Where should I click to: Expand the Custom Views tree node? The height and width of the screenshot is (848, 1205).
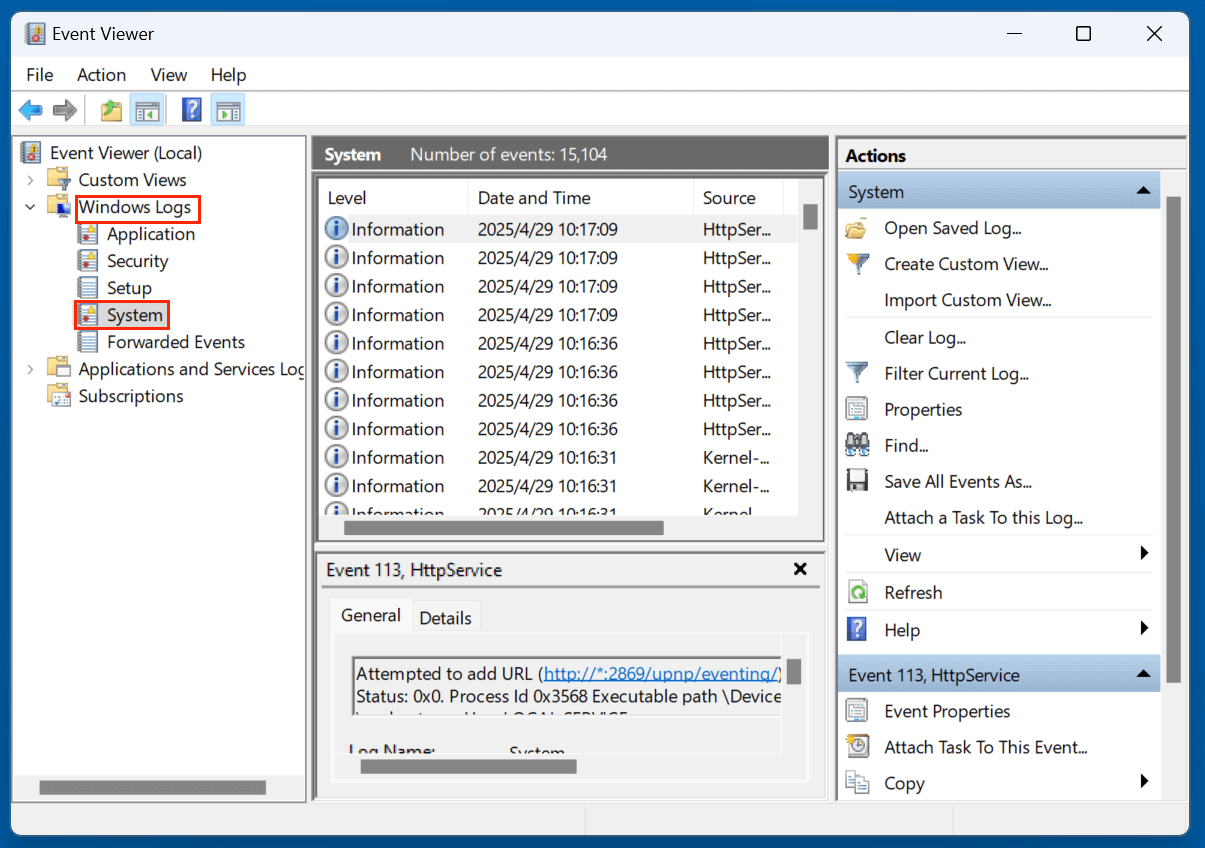30,180
